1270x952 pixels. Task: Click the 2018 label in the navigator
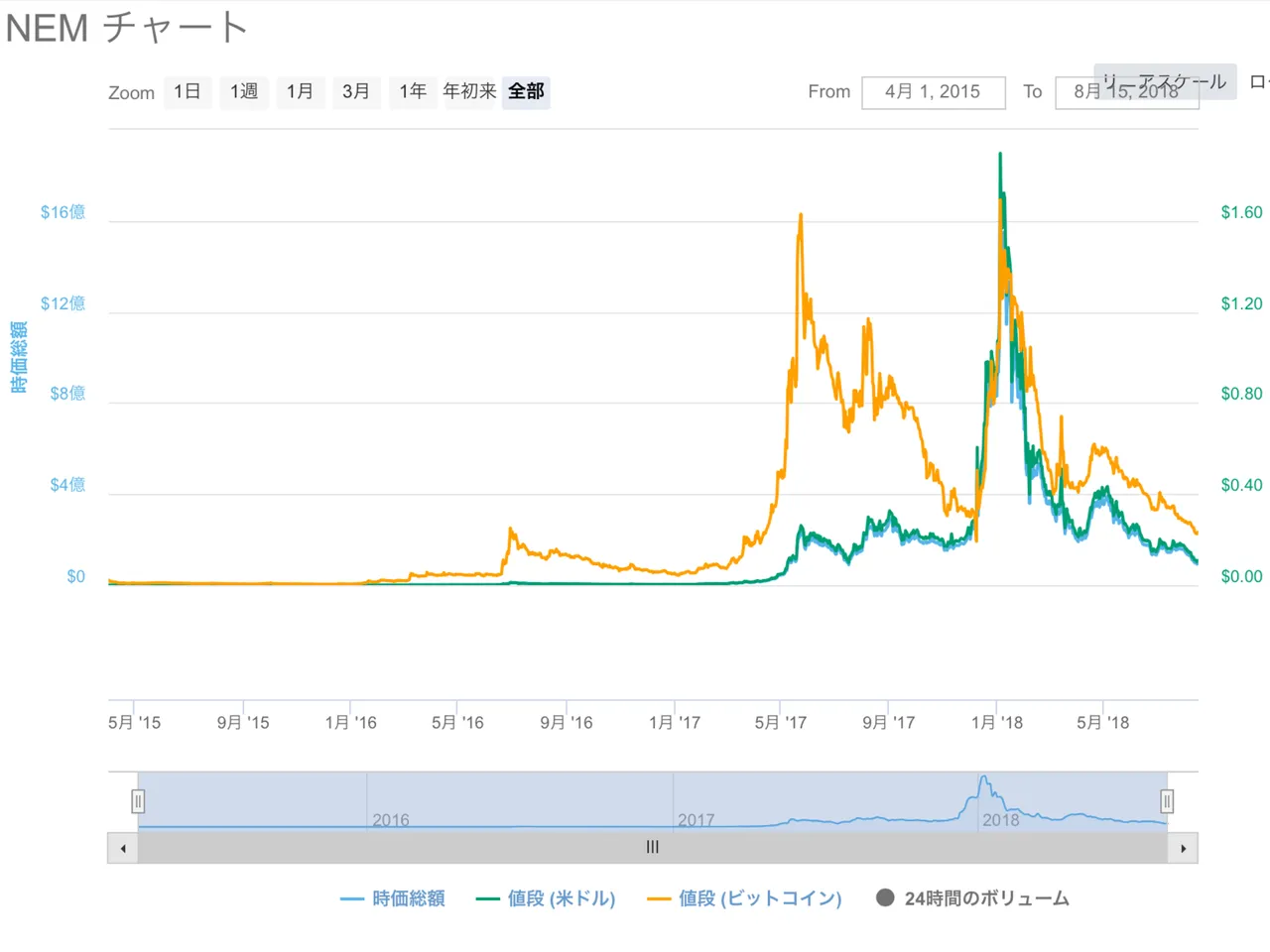click(1001, 820)
